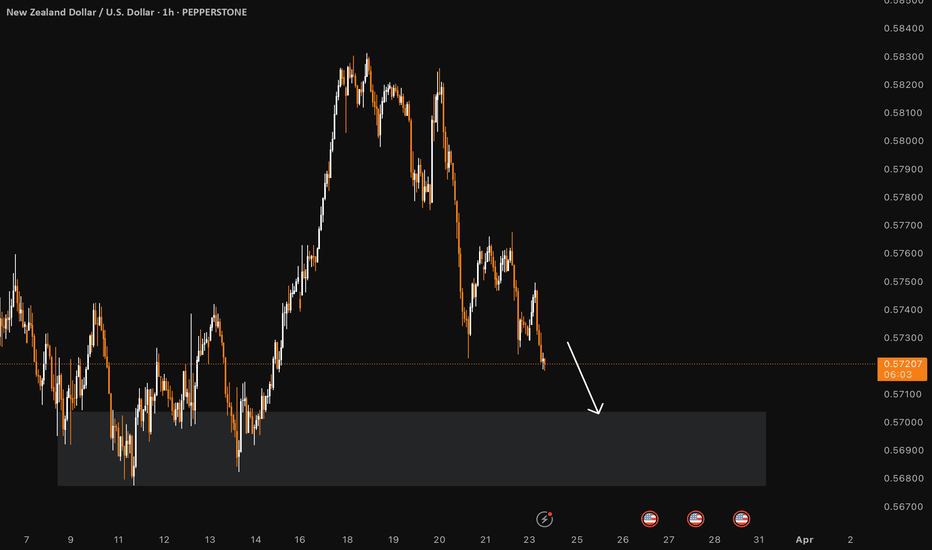Click the Apr month label on the time axis

click(804, 540)
